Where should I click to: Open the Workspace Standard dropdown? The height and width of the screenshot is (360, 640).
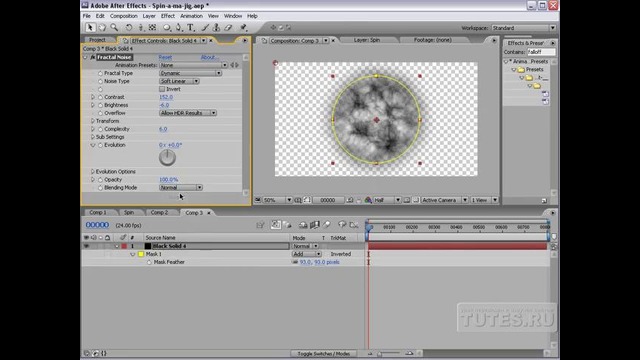coord(523,28)
